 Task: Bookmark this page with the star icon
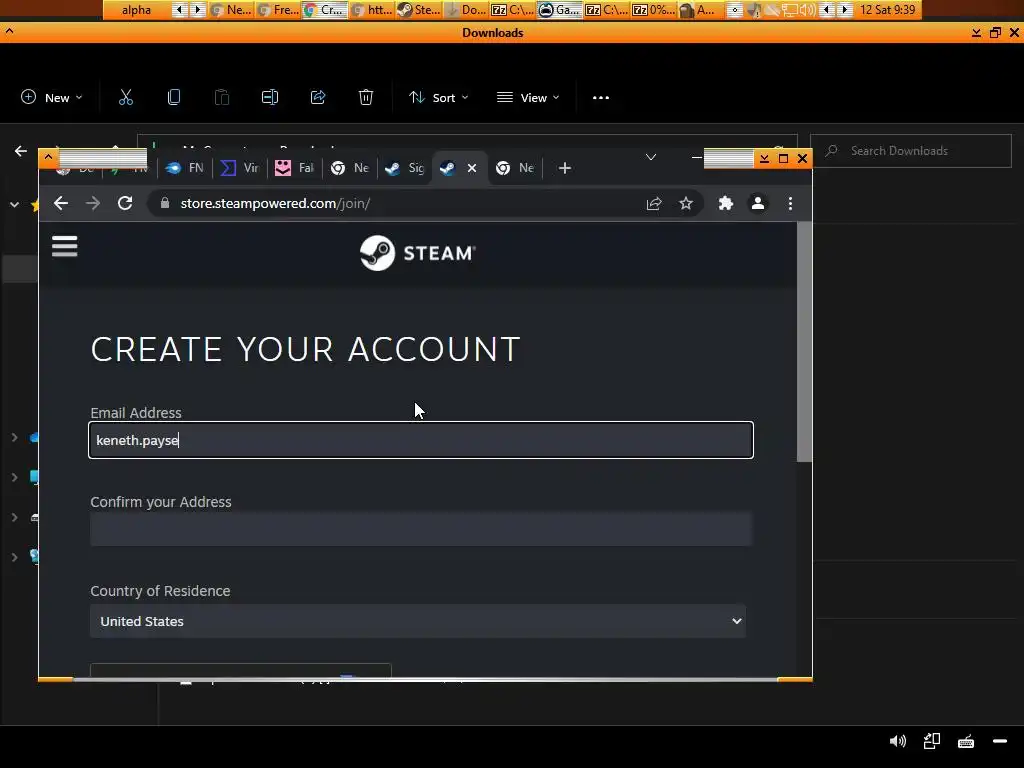click(x=686, y=204)
